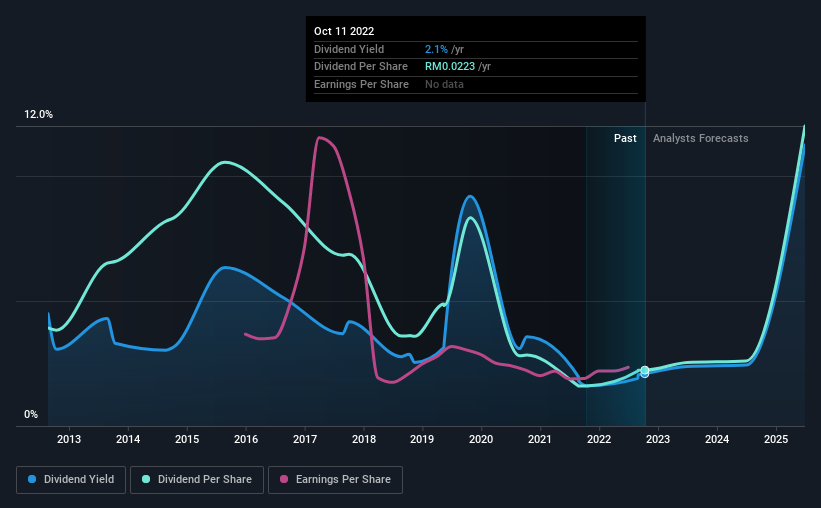This screenshot has height=508, width=821.
Task: Select the 2017 label on the time axis
Action: pos(305,439)
